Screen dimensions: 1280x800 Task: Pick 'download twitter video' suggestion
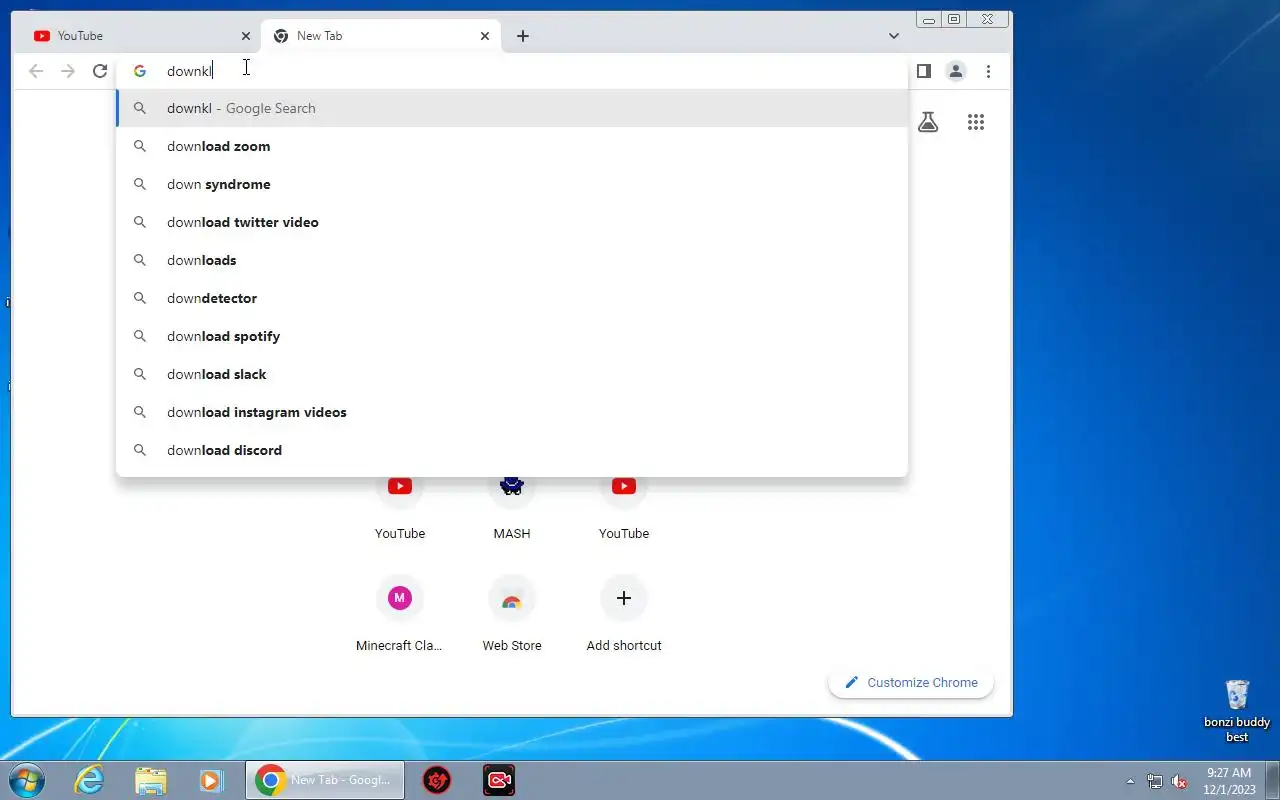(x=512, y=222)
